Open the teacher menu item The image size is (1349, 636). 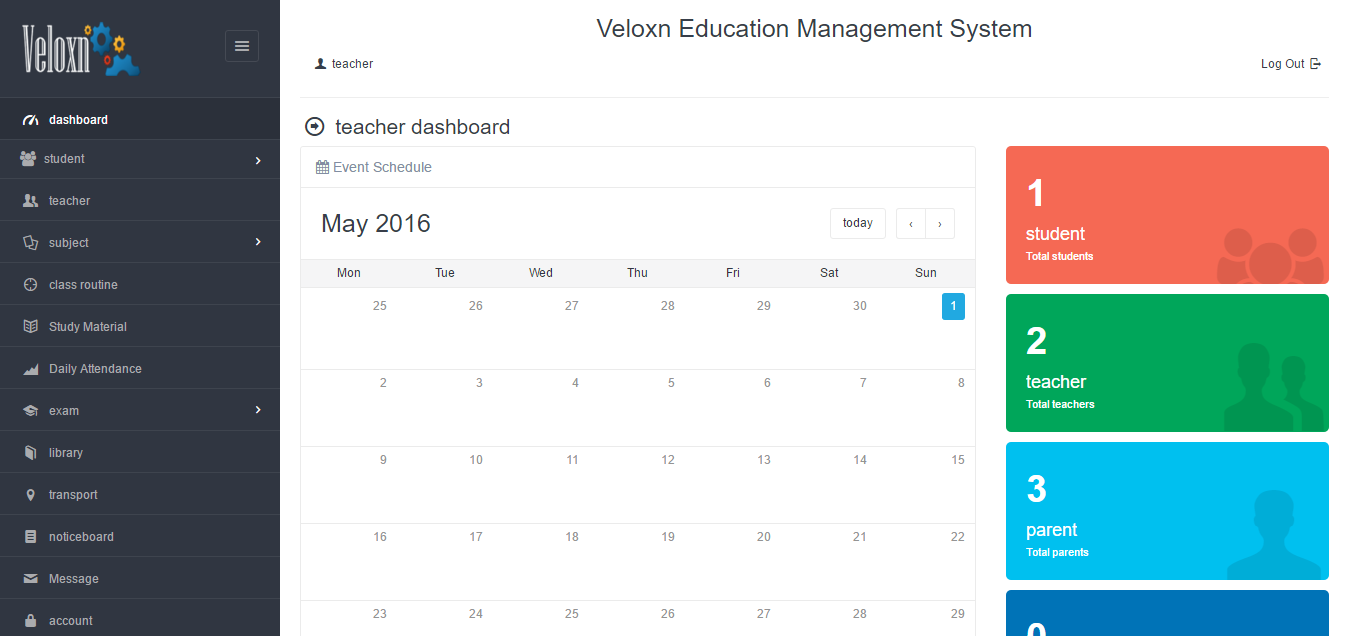(69, 201)
